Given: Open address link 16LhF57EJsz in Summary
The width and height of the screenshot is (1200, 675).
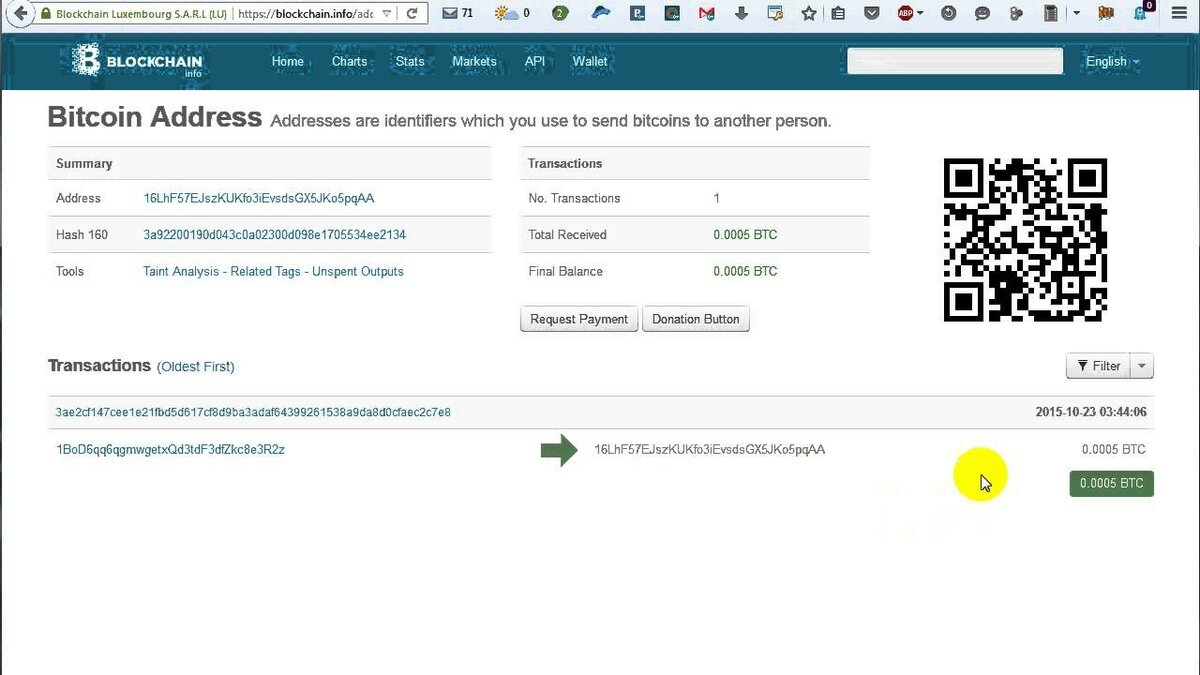Looking at the screenshot, I should click(259, 199).
